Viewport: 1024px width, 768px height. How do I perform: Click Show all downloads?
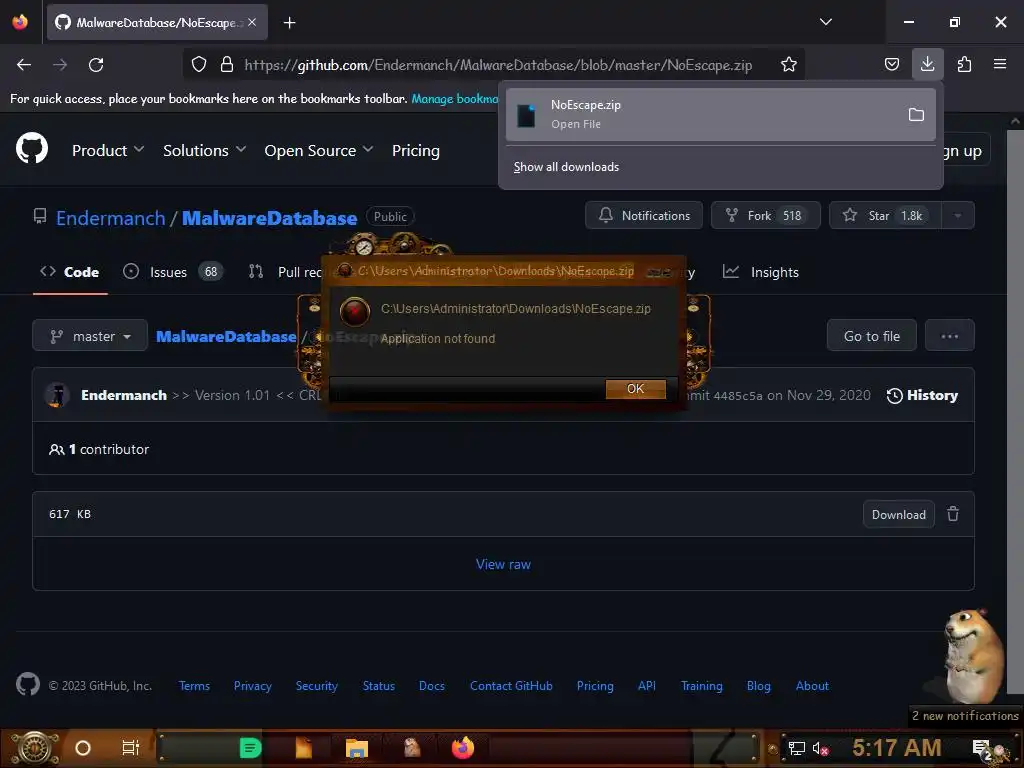click(566, 167)
